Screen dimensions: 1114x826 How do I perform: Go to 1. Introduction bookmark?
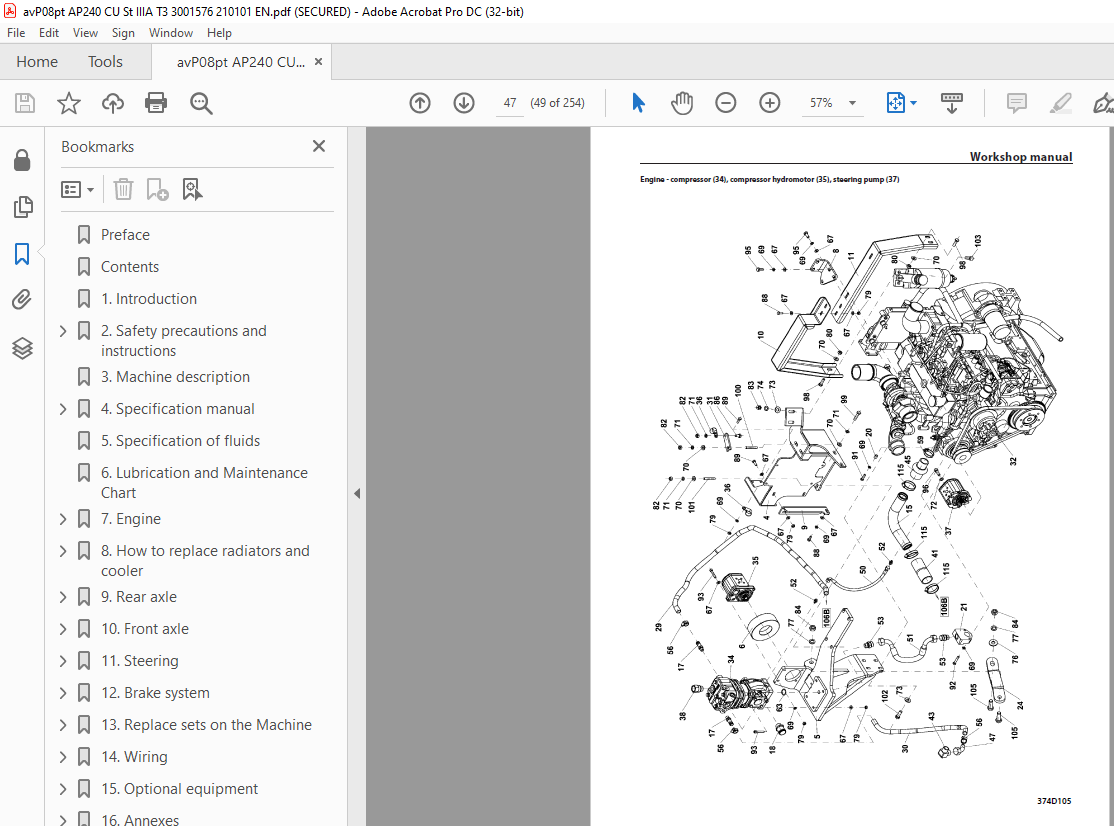pyautogui.click(x=149, y=299)
